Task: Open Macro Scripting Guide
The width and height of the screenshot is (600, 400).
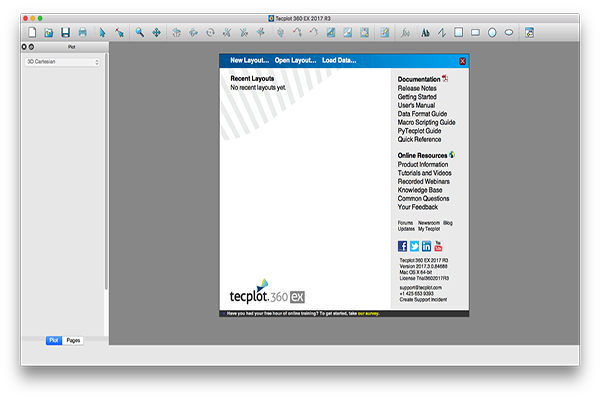Action: coord(426,122)
